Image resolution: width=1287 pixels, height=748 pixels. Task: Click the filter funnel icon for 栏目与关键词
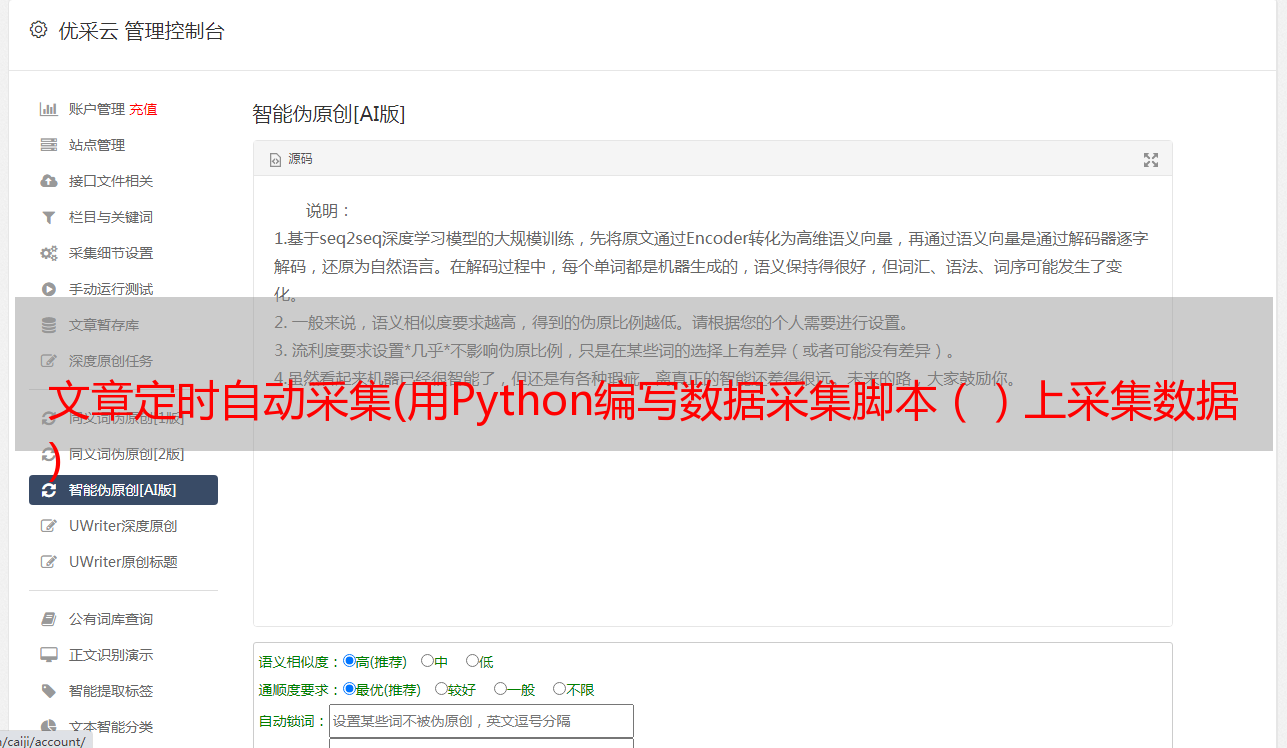pos(48,217)
